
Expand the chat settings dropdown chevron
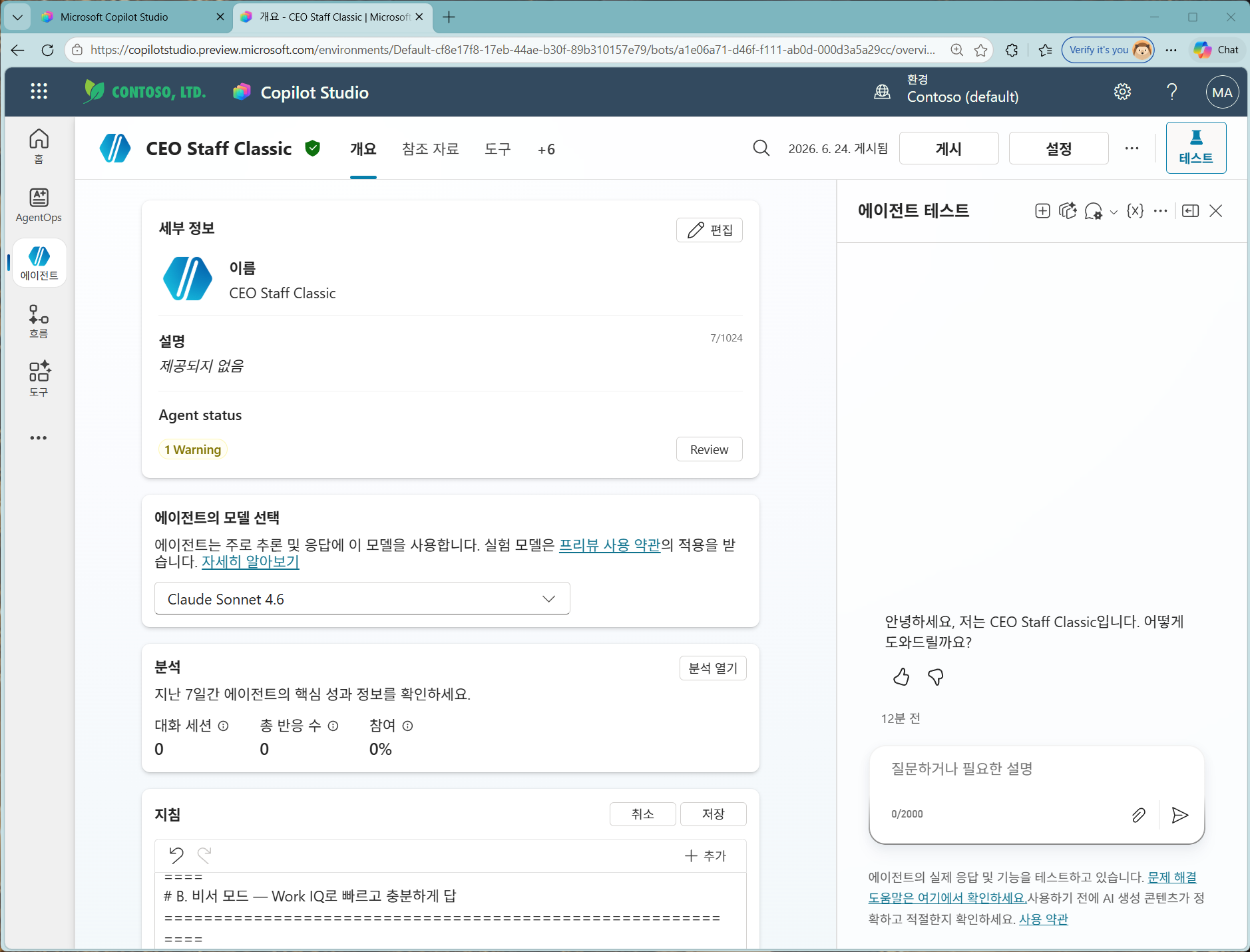[1114, 212]
